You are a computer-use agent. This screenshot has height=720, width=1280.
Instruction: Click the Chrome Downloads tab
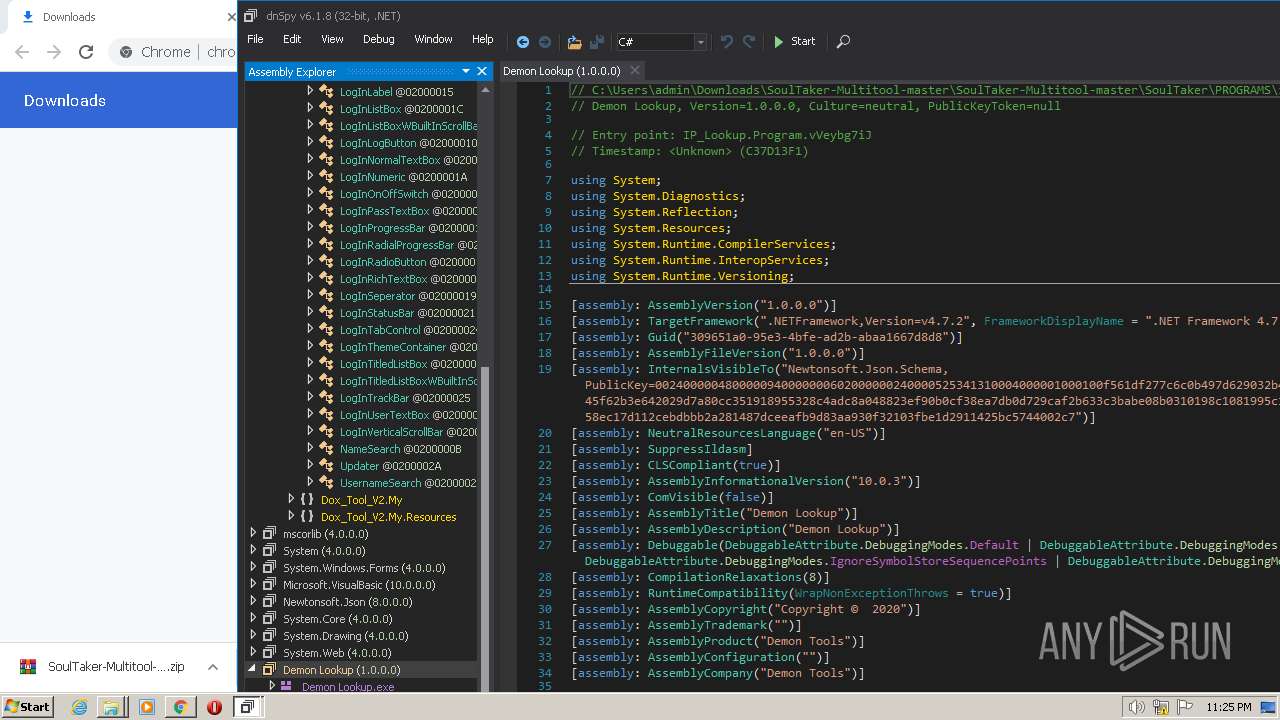[x=68, y=17]
